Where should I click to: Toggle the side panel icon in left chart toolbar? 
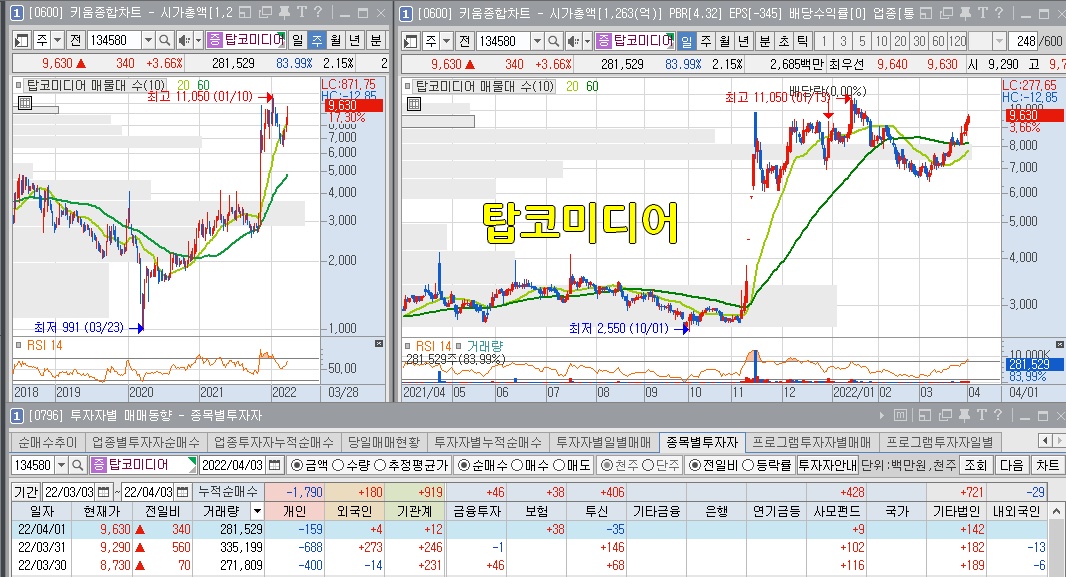point(22,41)
